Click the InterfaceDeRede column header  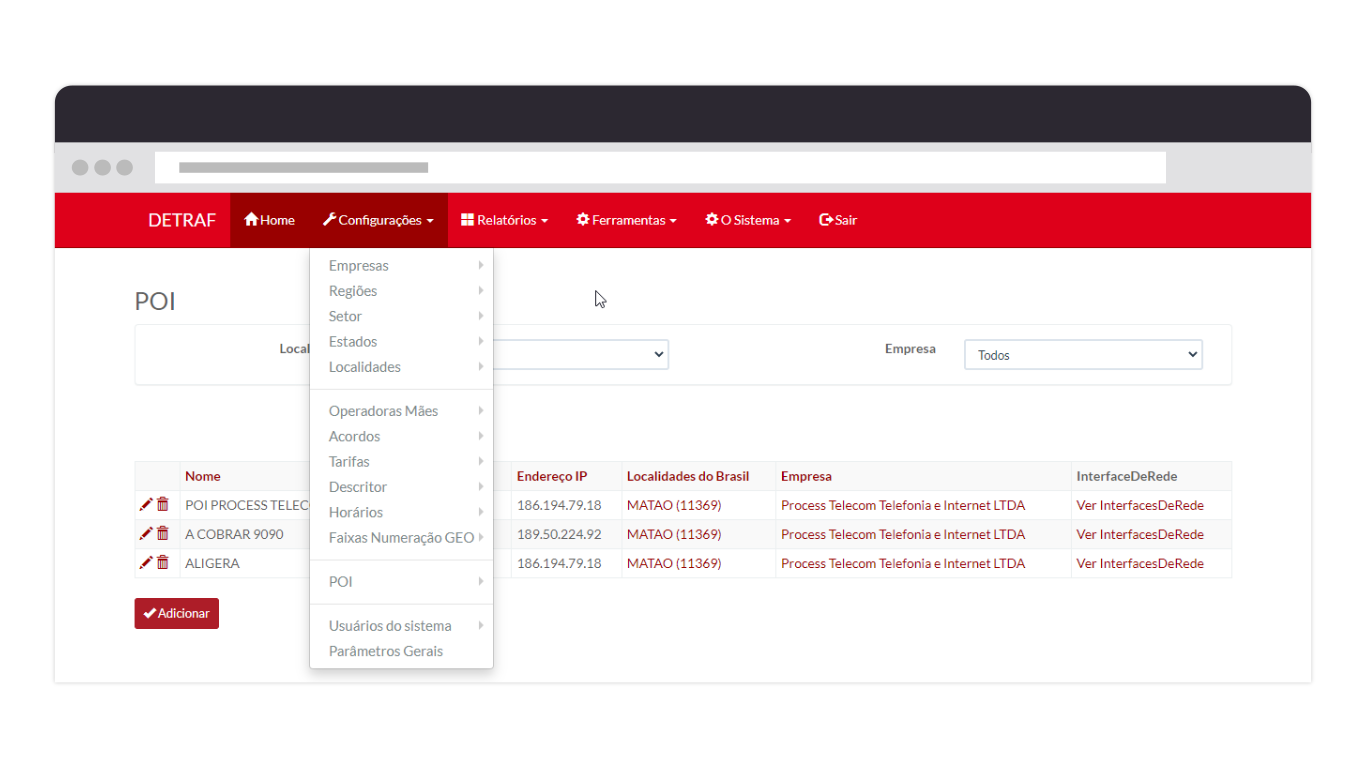tap(1127, 476)
